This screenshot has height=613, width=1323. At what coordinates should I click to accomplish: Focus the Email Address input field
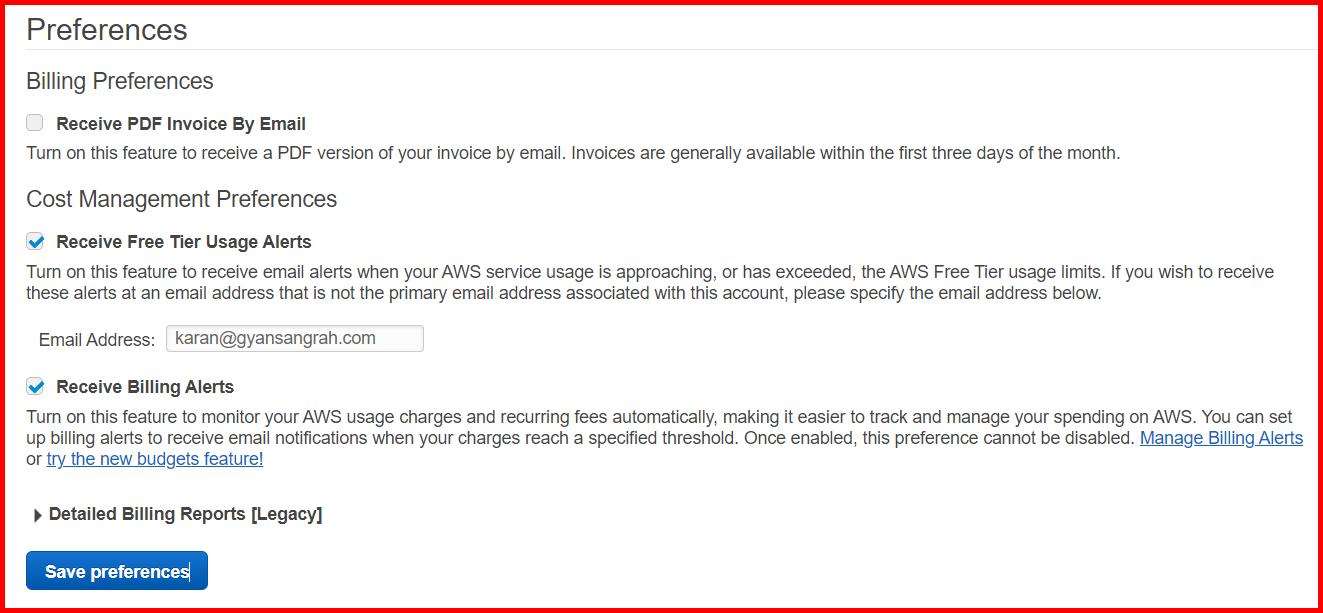[294, 339]
